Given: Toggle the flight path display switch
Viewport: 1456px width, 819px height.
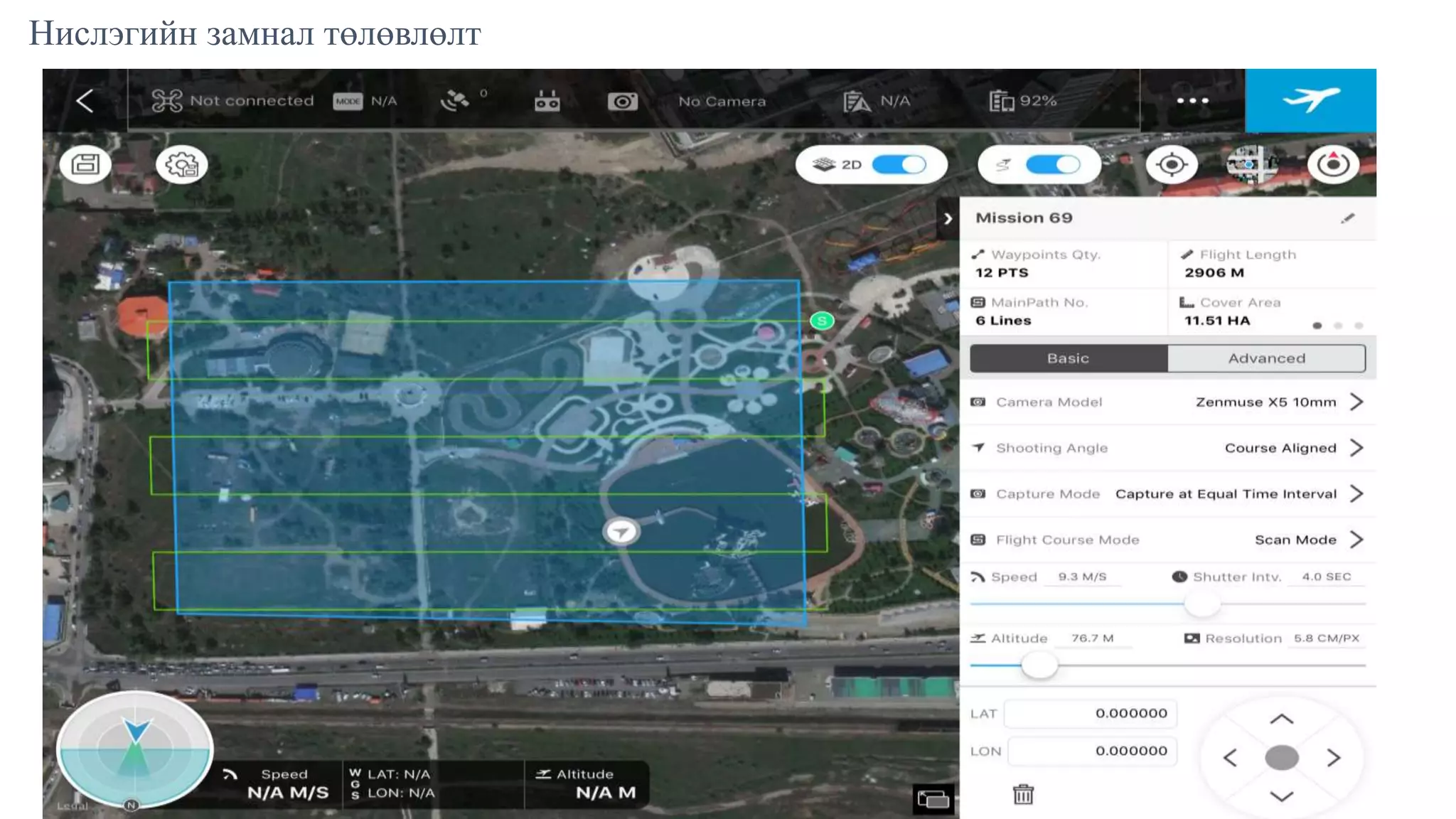Looking at the screenshot, I should [1052, 165].
